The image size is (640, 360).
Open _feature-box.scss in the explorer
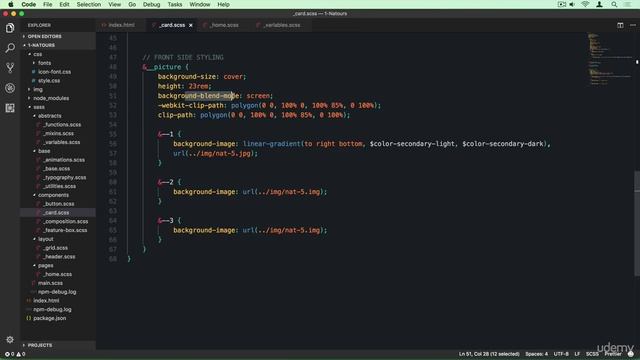[58, 230]
